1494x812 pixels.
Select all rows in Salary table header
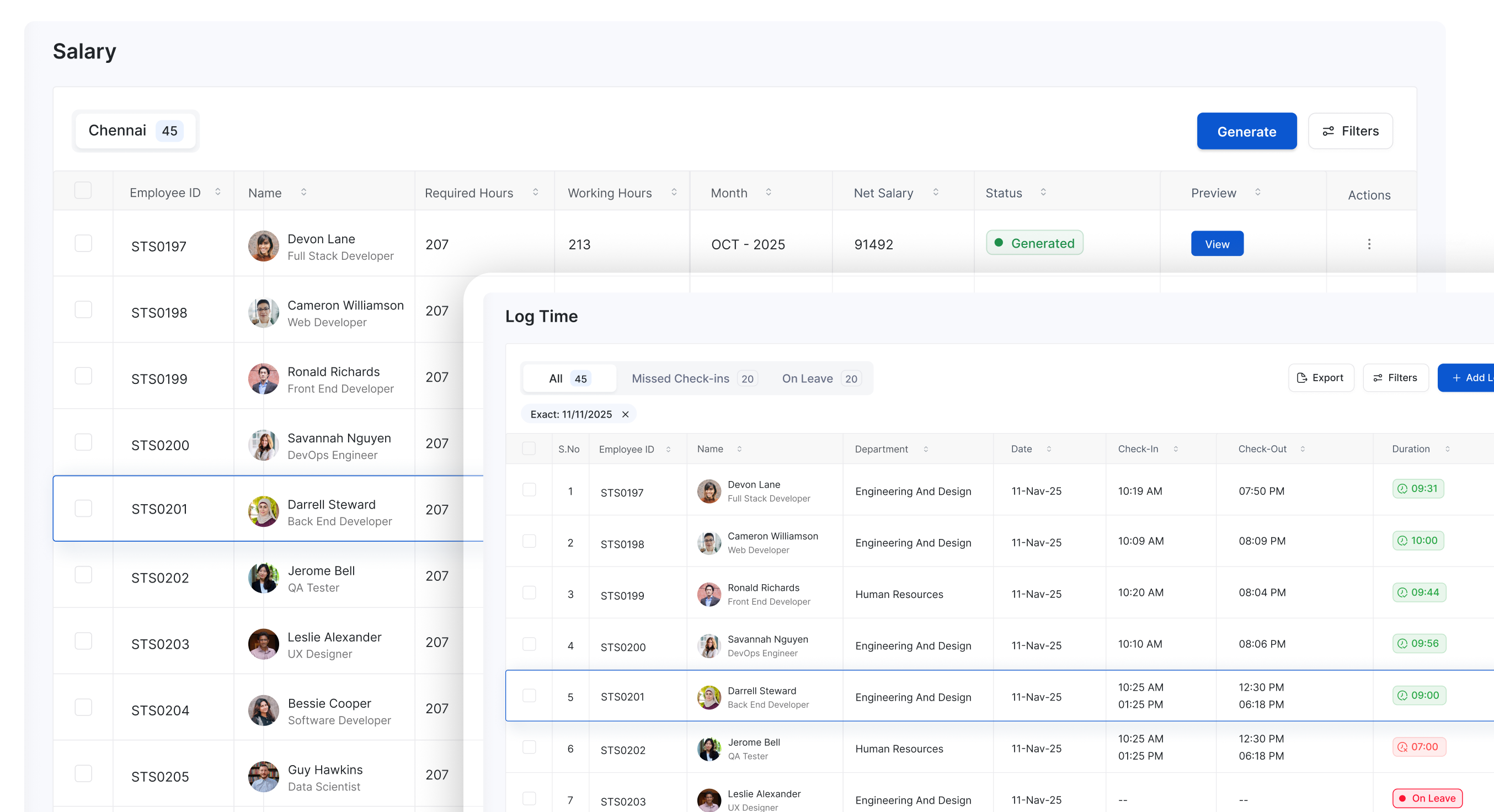pos(83,190)
